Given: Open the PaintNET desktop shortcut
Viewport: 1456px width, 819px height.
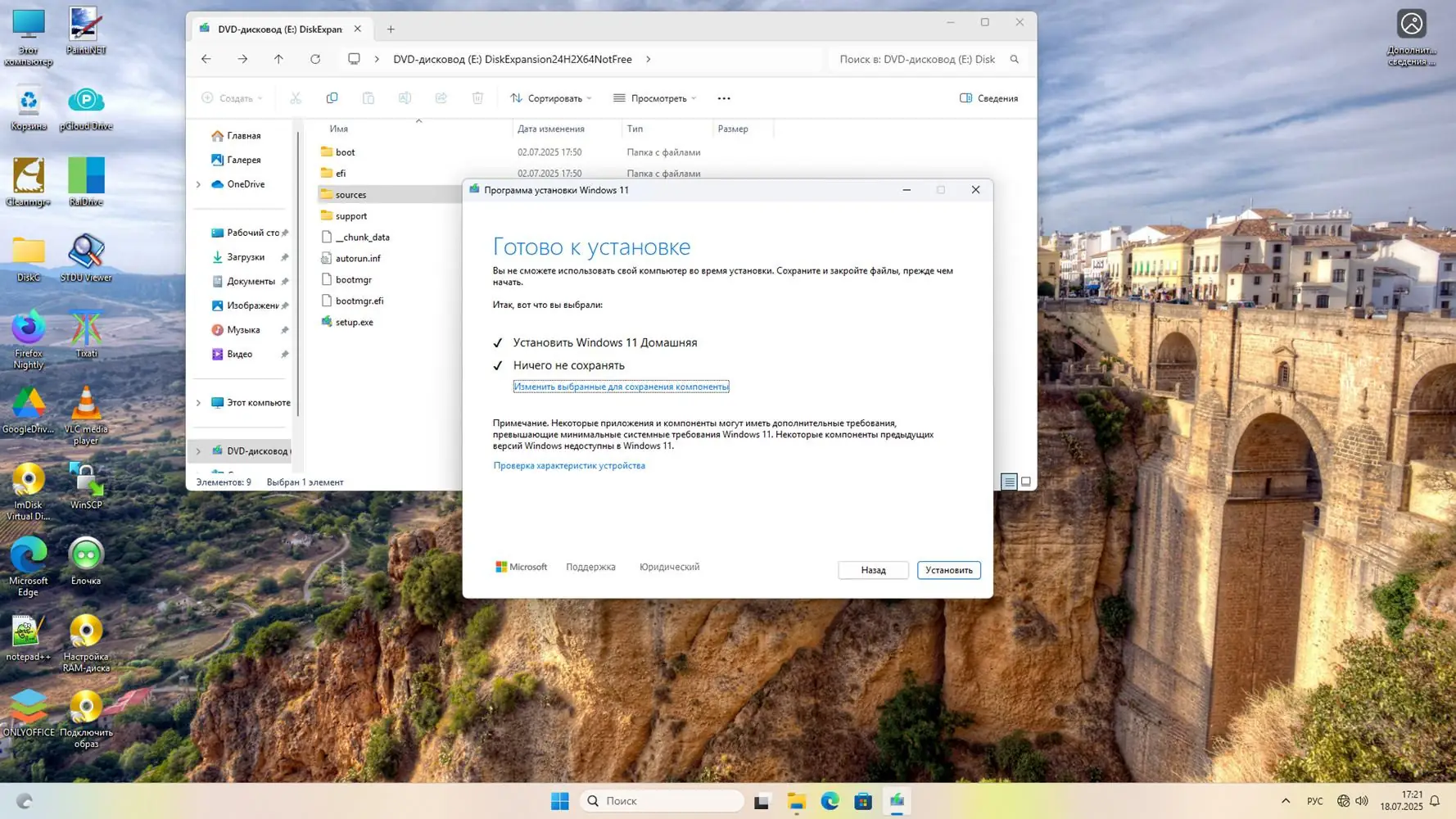Looking at the screenshot, I should coord(85,30).
